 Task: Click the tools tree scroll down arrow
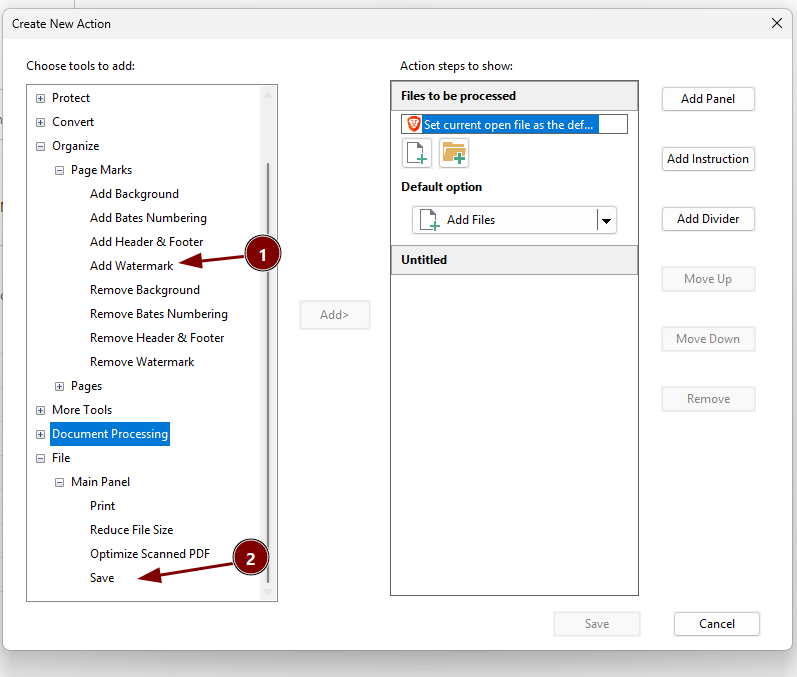(268, 592)
